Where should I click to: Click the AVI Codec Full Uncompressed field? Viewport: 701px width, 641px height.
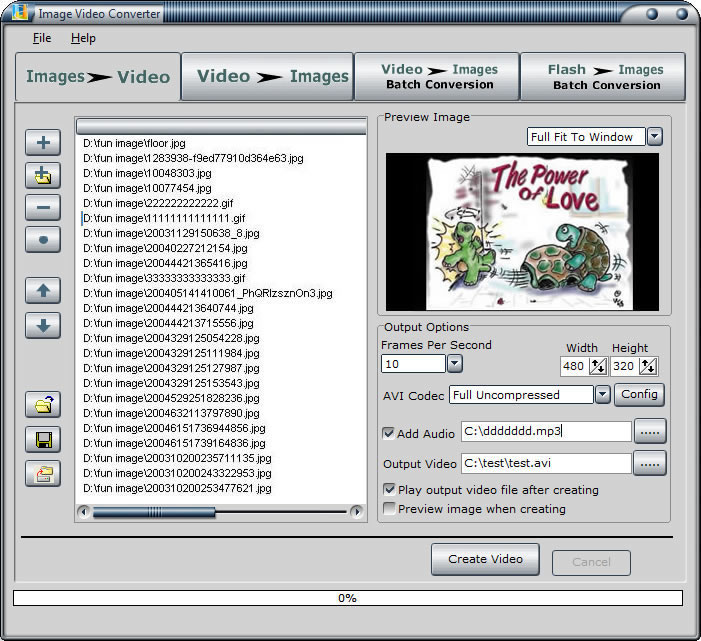(521, 395)
